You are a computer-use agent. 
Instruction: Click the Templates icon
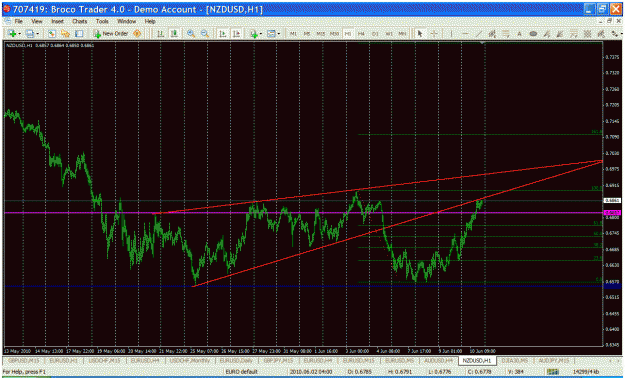pos(271,34)
